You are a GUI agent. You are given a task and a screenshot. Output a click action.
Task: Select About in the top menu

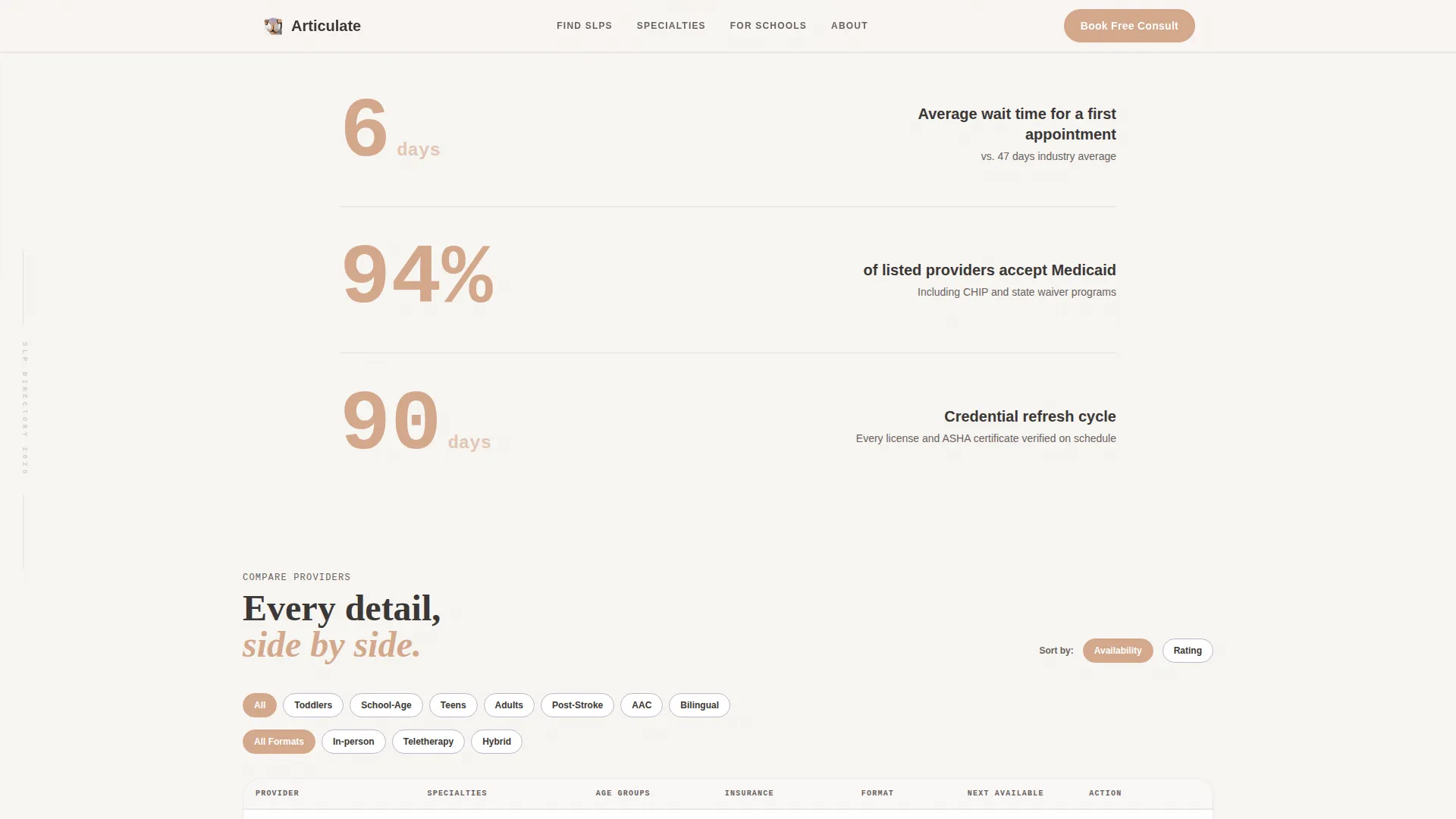849,26
